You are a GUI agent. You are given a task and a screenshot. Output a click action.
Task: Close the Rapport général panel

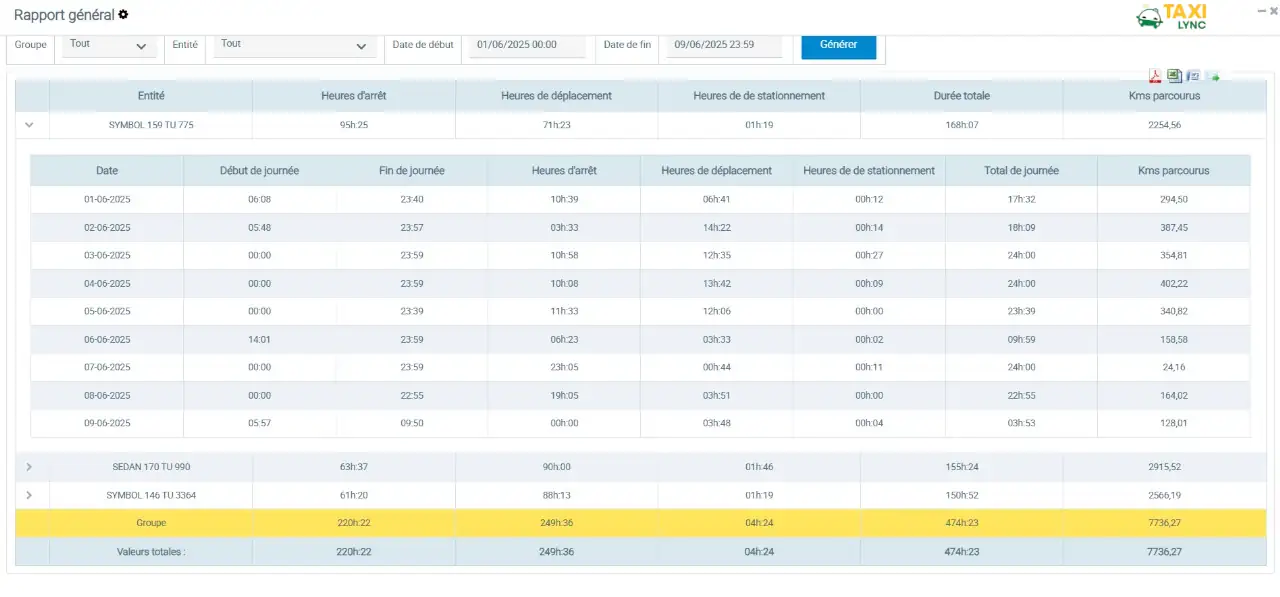tap(1276, 10)
